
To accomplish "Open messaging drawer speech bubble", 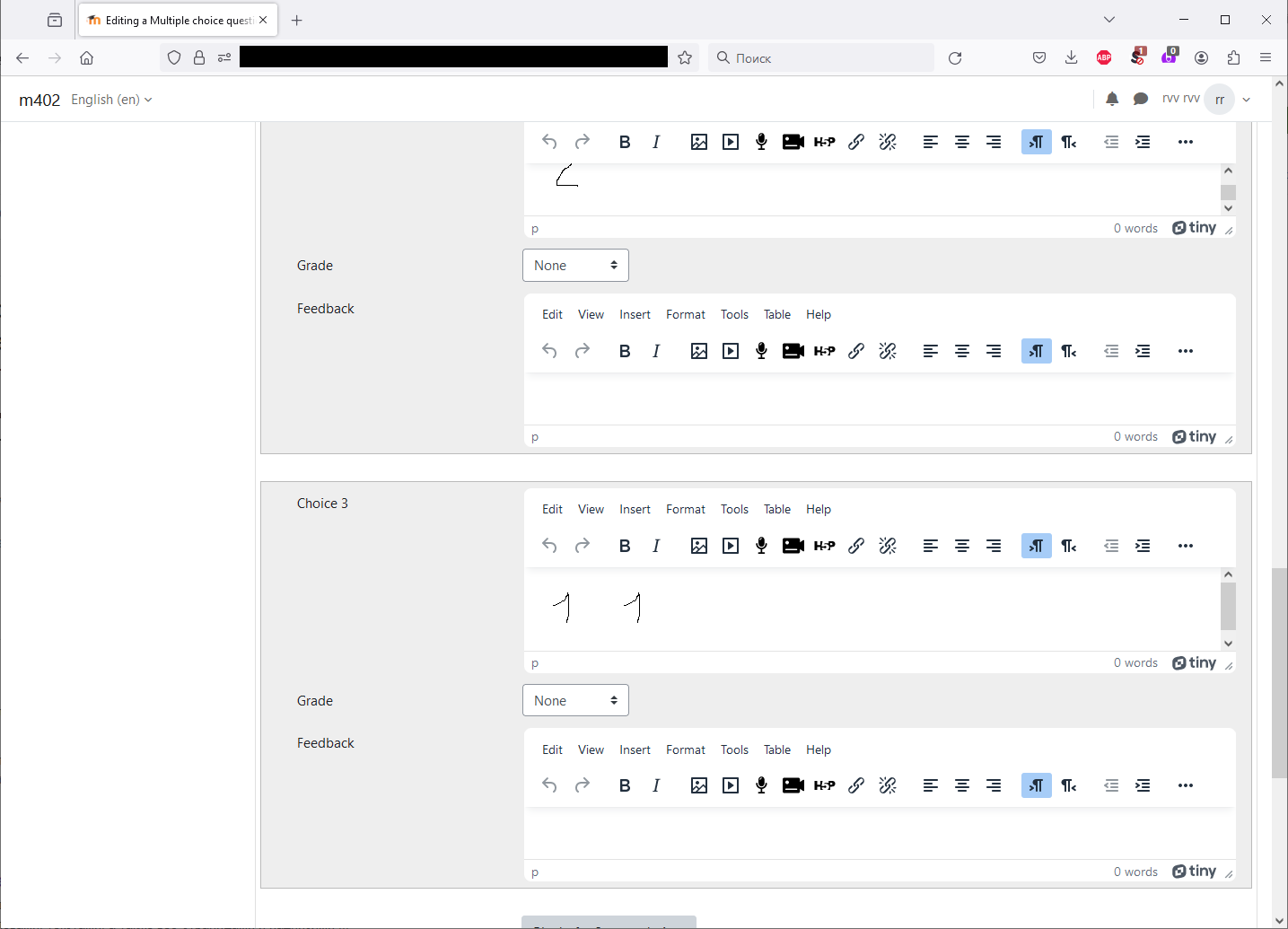I will [1141, 99].
